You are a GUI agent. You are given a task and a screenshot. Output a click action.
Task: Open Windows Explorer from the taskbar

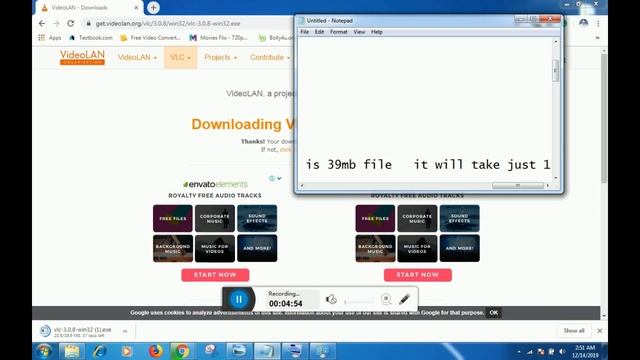pos(72,351)
